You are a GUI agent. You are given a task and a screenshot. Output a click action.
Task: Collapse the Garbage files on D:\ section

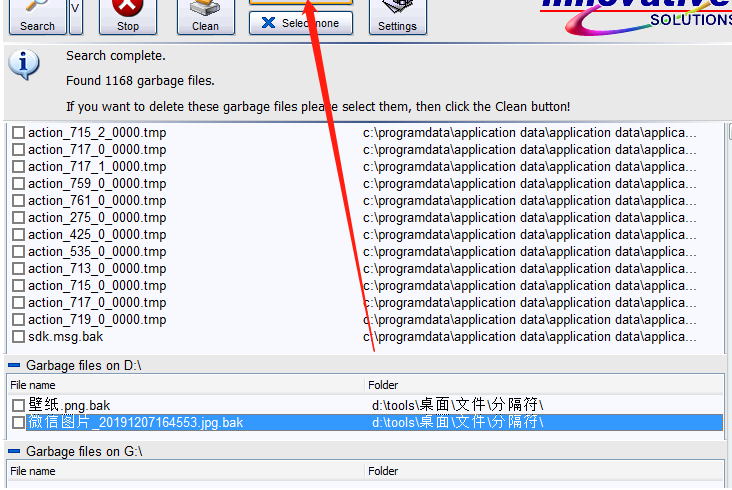[14, 365]
